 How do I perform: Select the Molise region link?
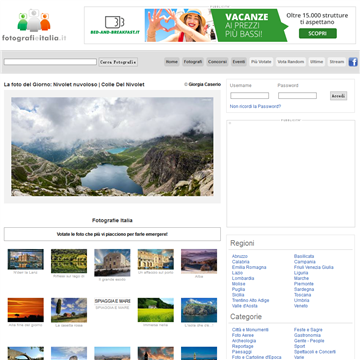click(x=238, y=284)
